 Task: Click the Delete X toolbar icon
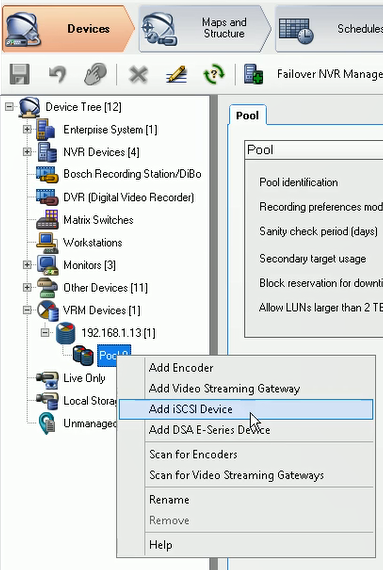[138, 75]
